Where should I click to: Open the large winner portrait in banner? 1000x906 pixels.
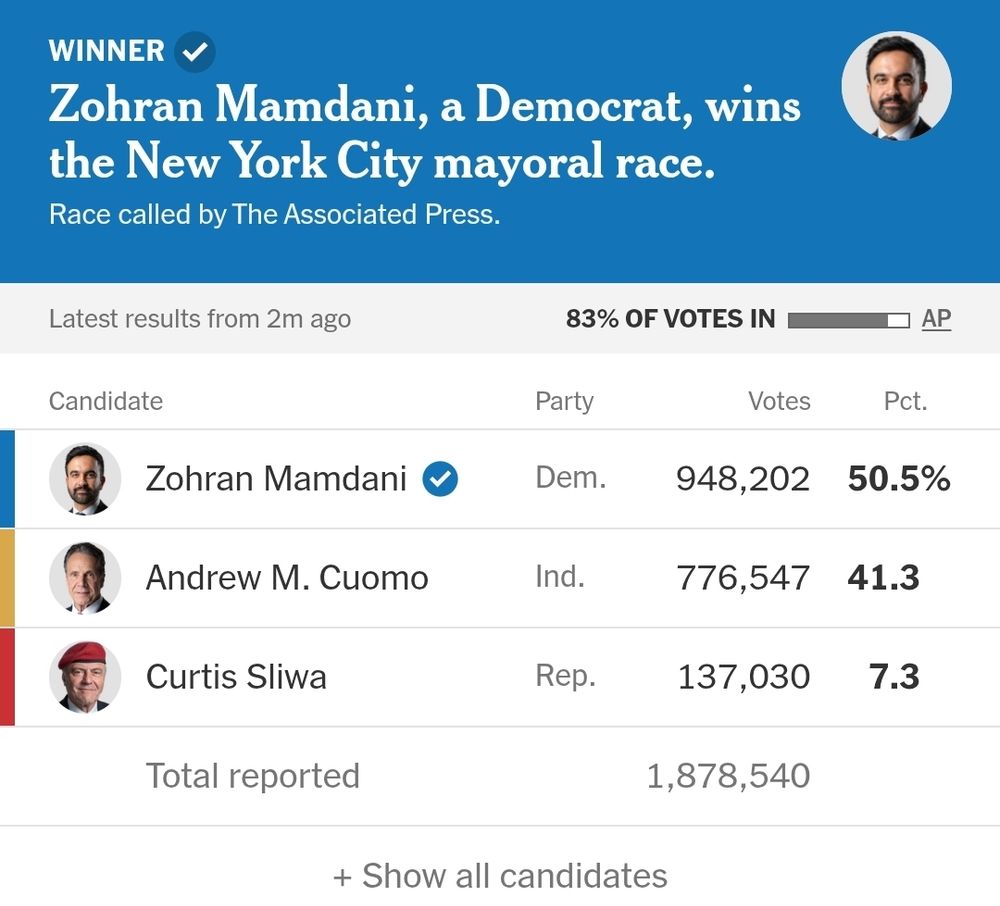(896, 86)
